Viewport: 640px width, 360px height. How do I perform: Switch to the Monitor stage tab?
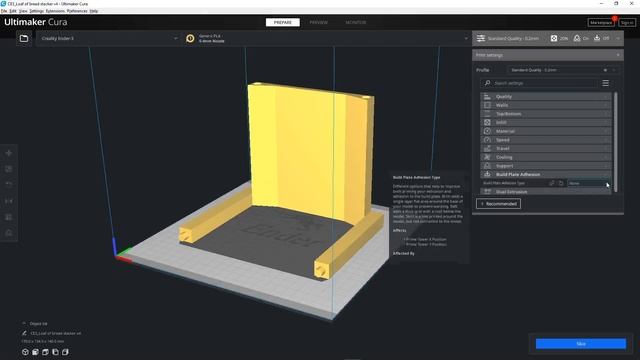pos(356,22)
